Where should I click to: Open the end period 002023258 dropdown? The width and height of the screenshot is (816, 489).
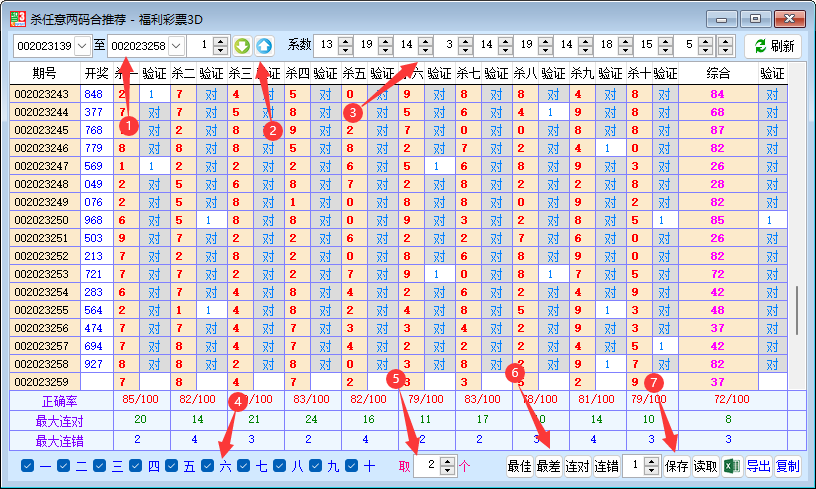(x=176, y=46)
